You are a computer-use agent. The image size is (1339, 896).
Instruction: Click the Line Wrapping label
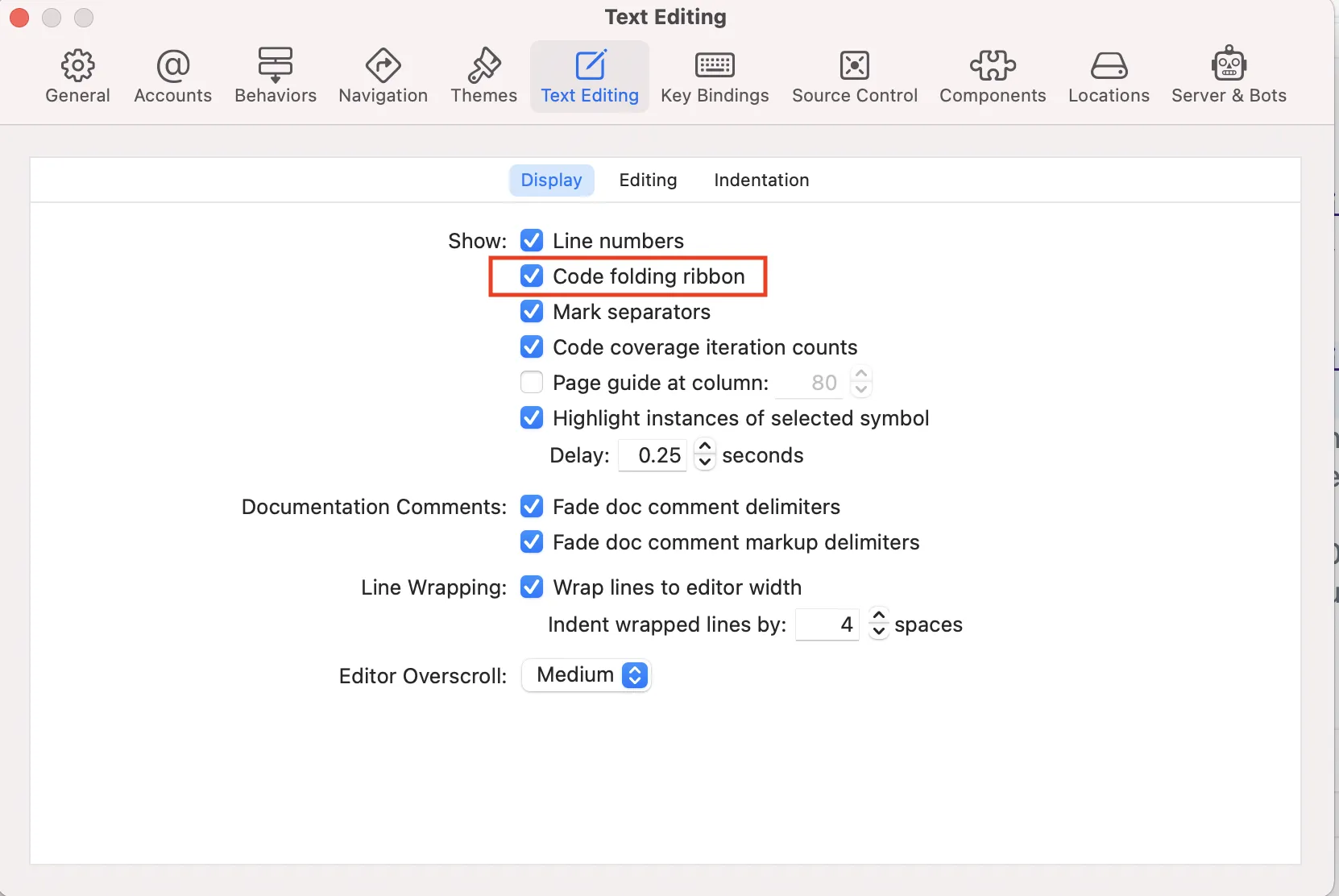pyautogui.click(x=434, y=587)
